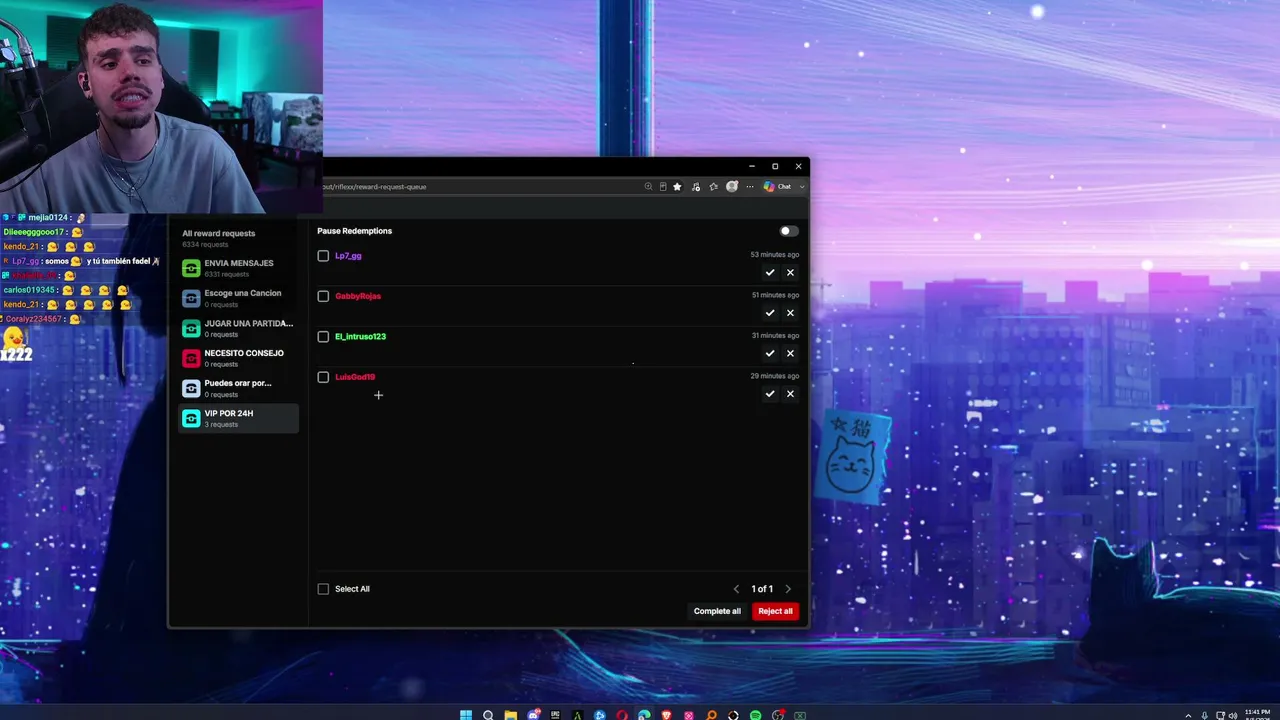This screenshot has height=720, width=1280.
Task: Click the zoom magnifier in address bar
Action: click(649, 186)
